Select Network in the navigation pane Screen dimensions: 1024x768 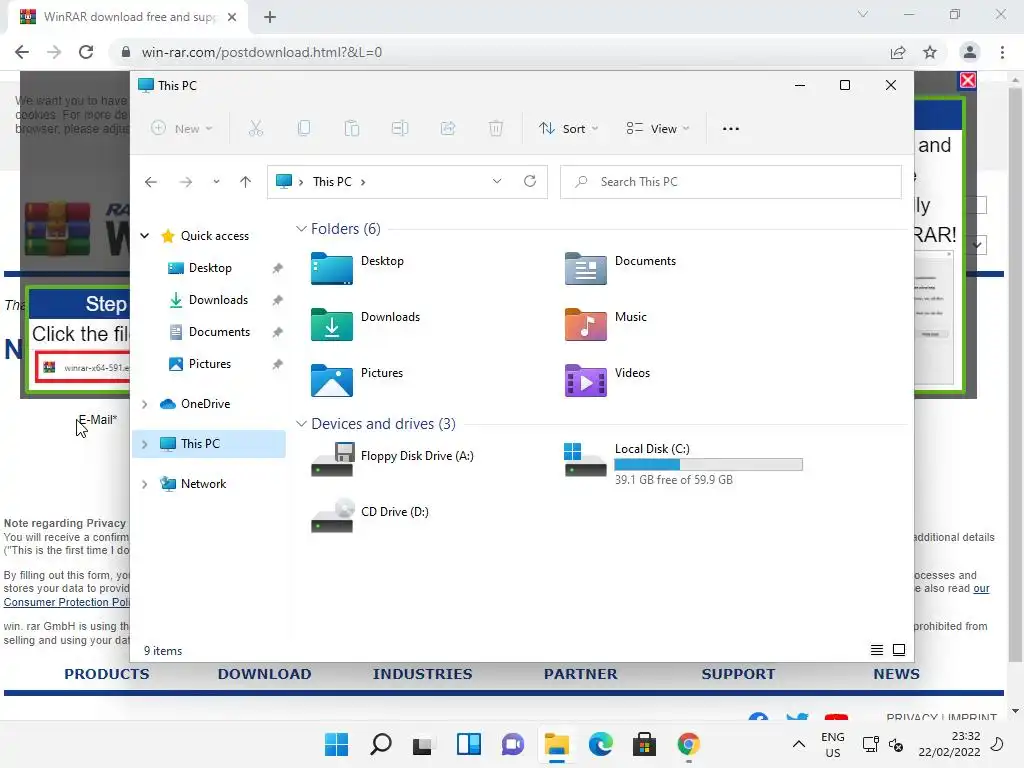pos(203,484)
